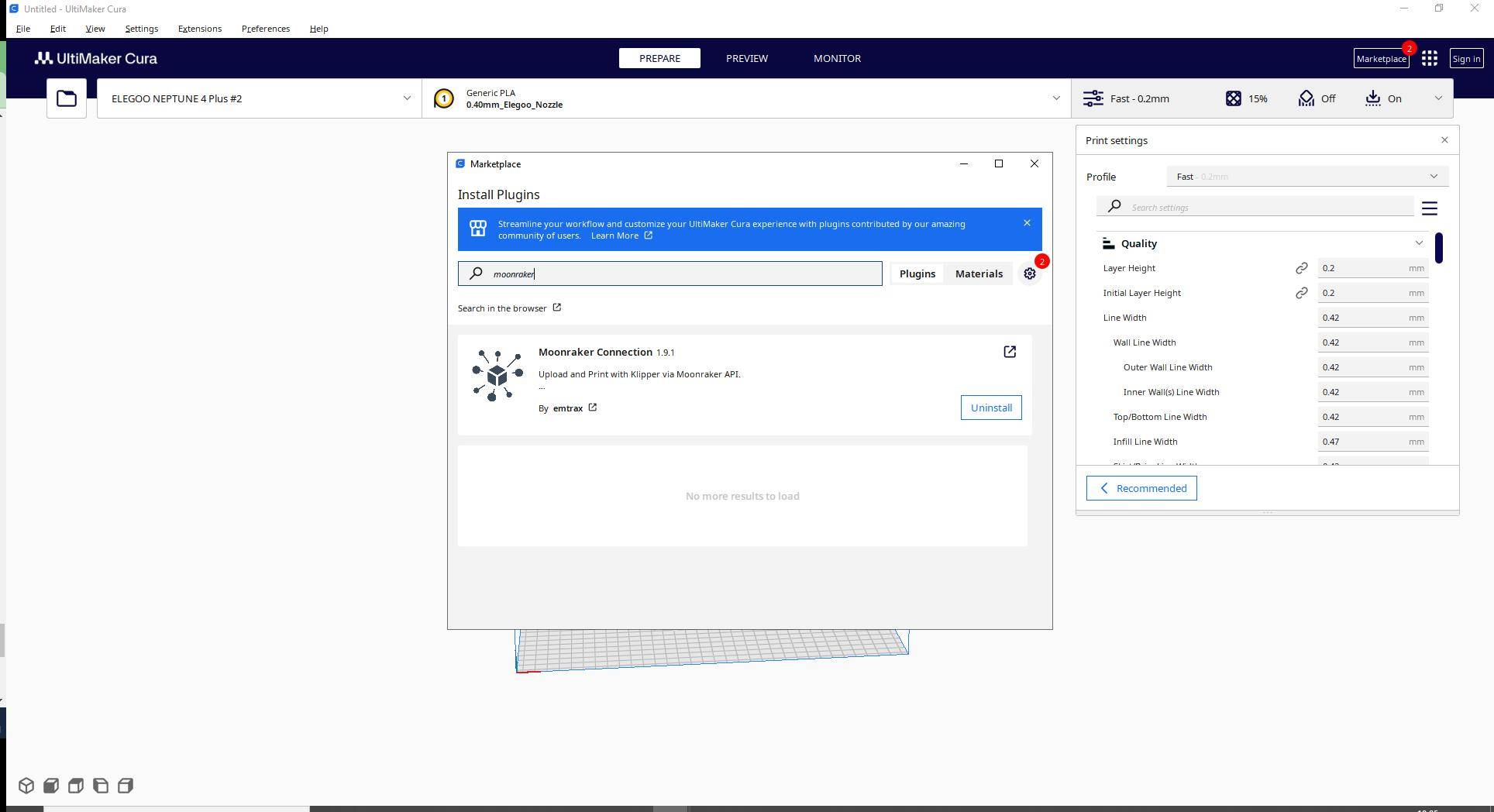The height and width of the screenshot is (812, 1494).
Task: Open emtrax author external link icon
Action: coord(593,408)
